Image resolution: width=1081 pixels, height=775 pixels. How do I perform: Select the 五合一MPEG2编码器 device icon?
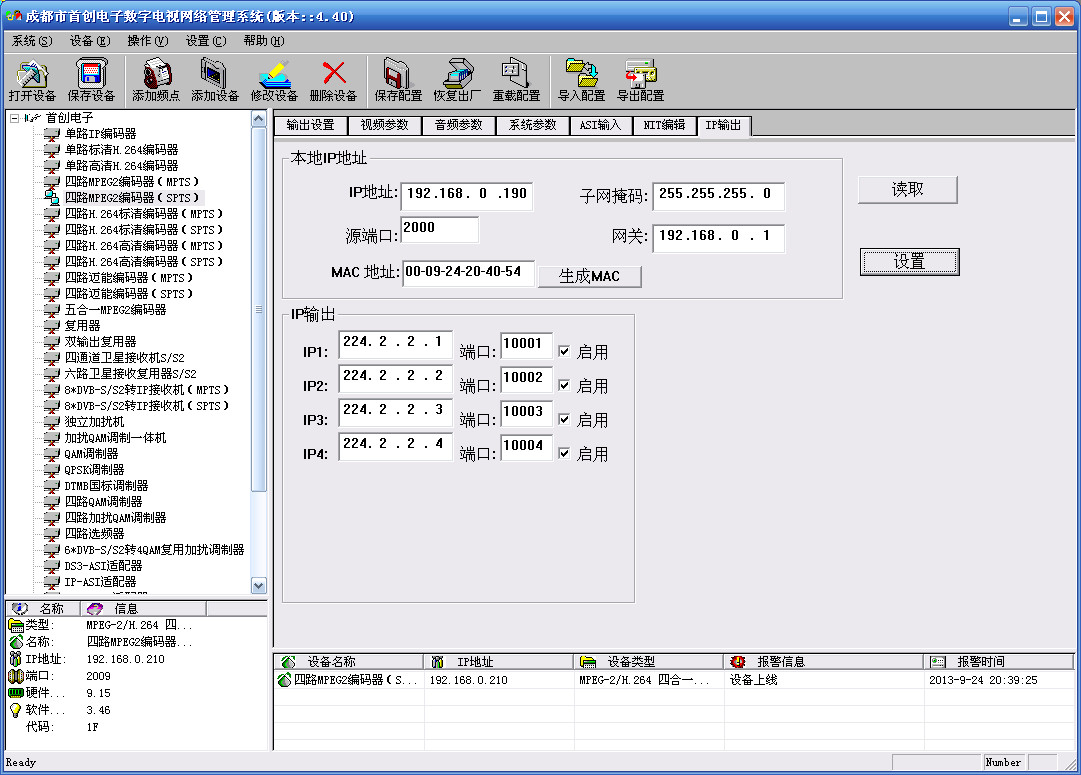(x=52, y=310)
